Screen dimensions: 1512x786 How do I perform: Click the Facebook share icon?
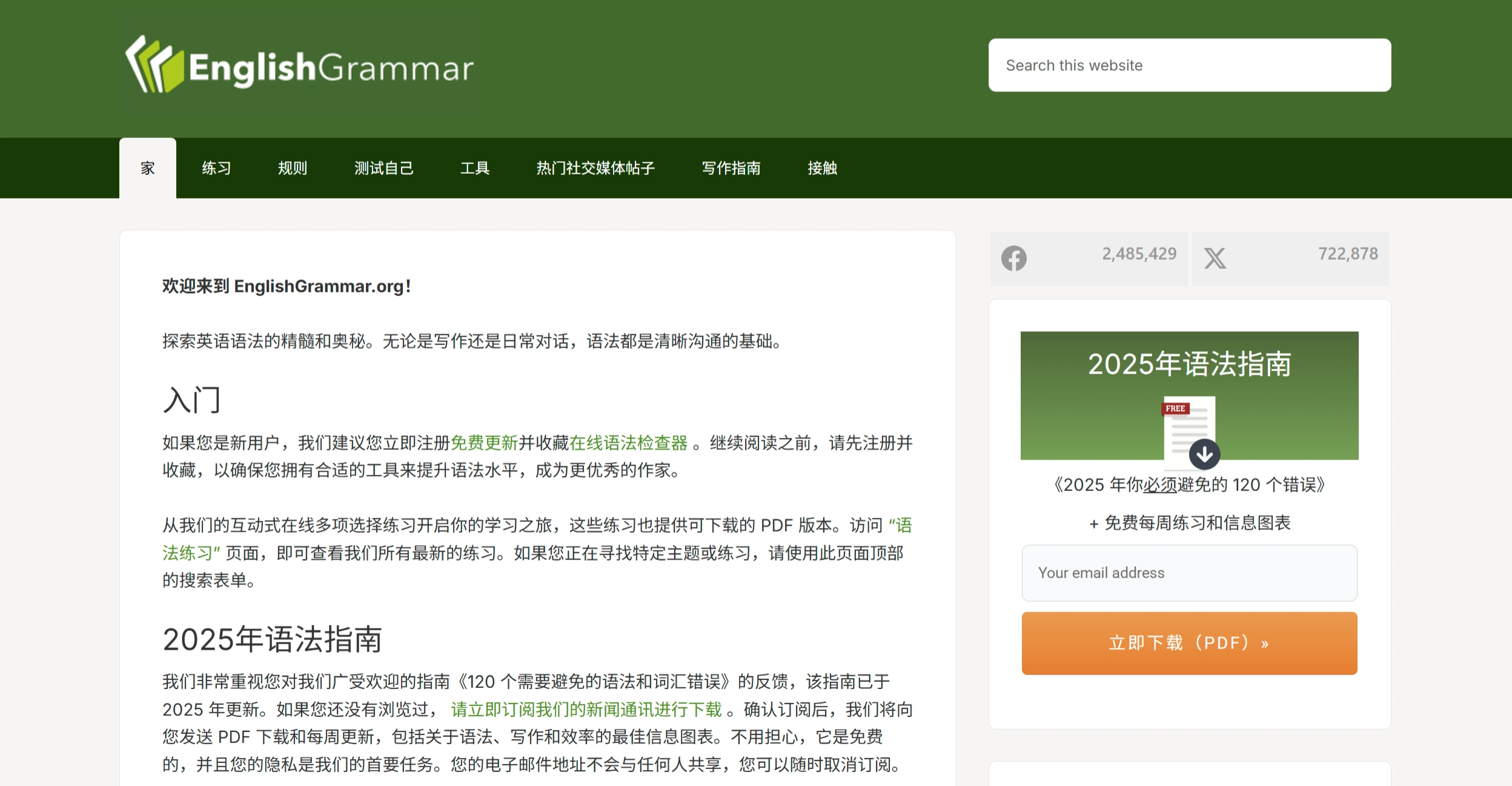(x=1013, y=257)
